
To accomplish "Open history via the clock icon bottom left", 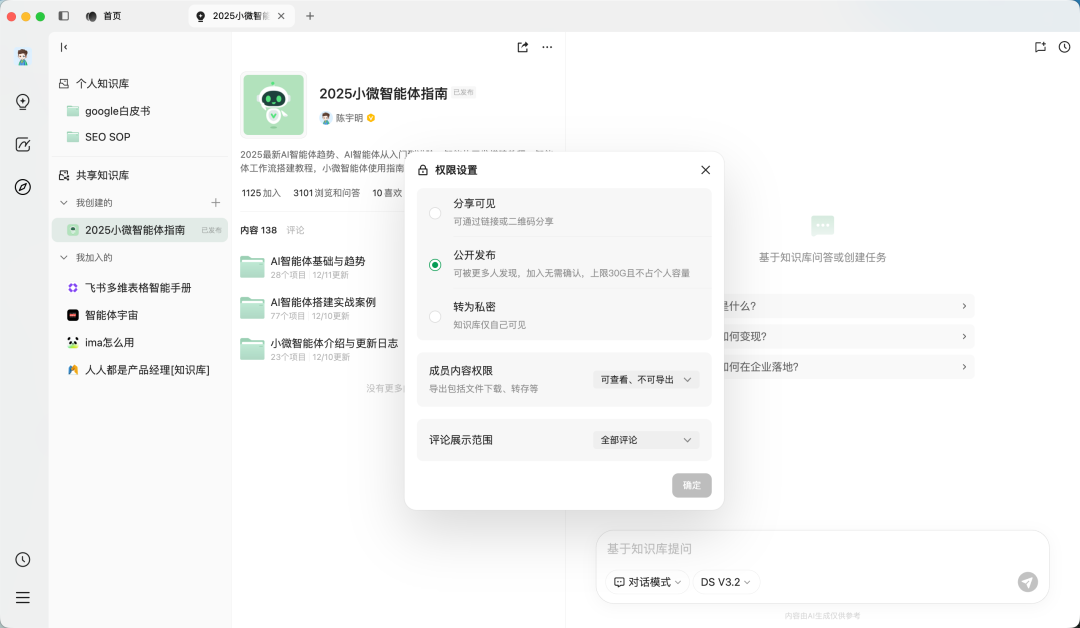I will 22,559.
